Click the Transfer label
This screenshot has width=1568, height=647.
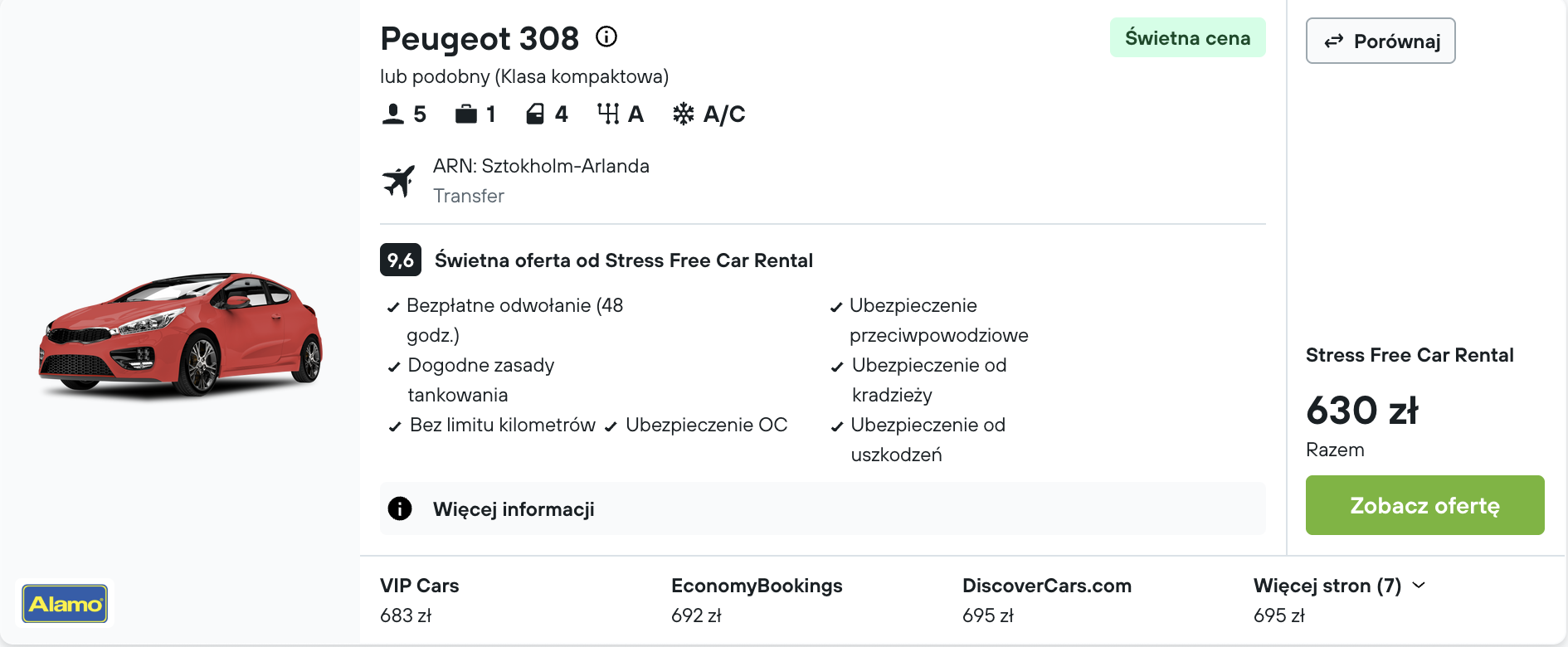[x=469, y=196]
